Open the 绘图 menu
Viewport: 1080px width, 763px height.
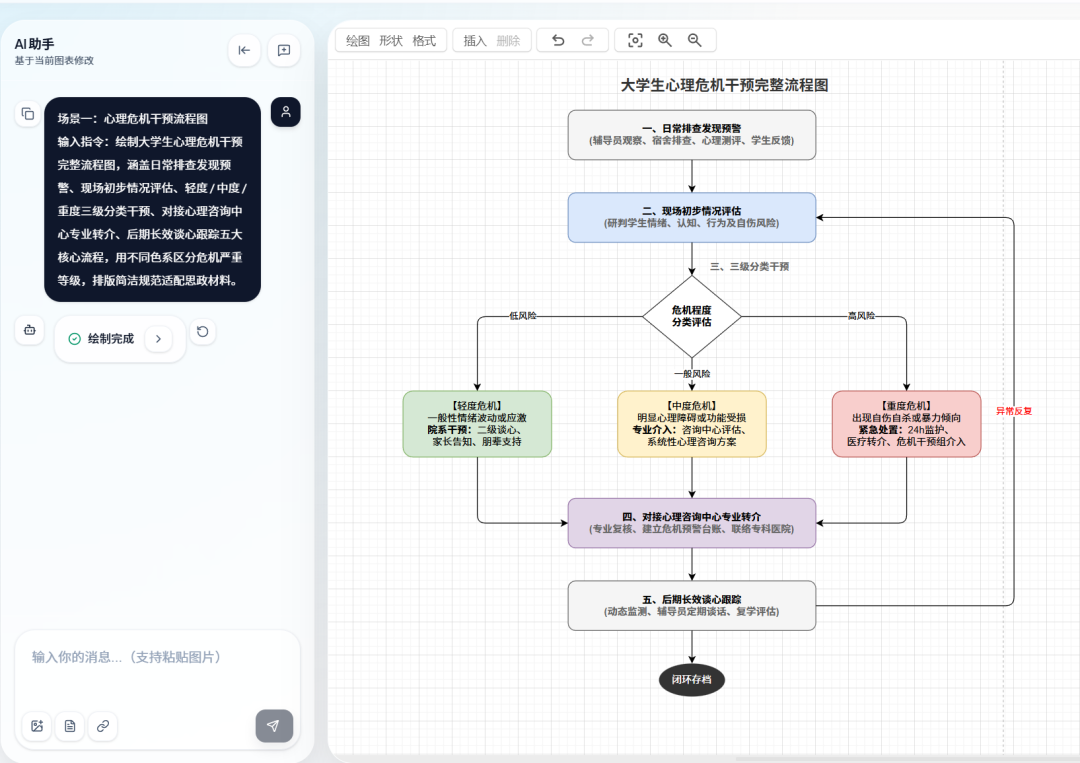click(357, 41)
